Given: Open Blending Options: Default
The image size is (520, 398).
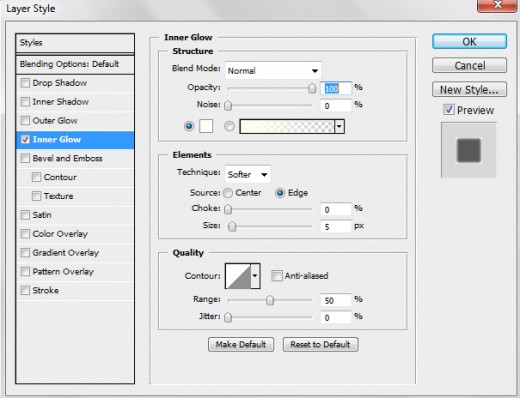Looking at the screenshot, I should coord(75,64).
